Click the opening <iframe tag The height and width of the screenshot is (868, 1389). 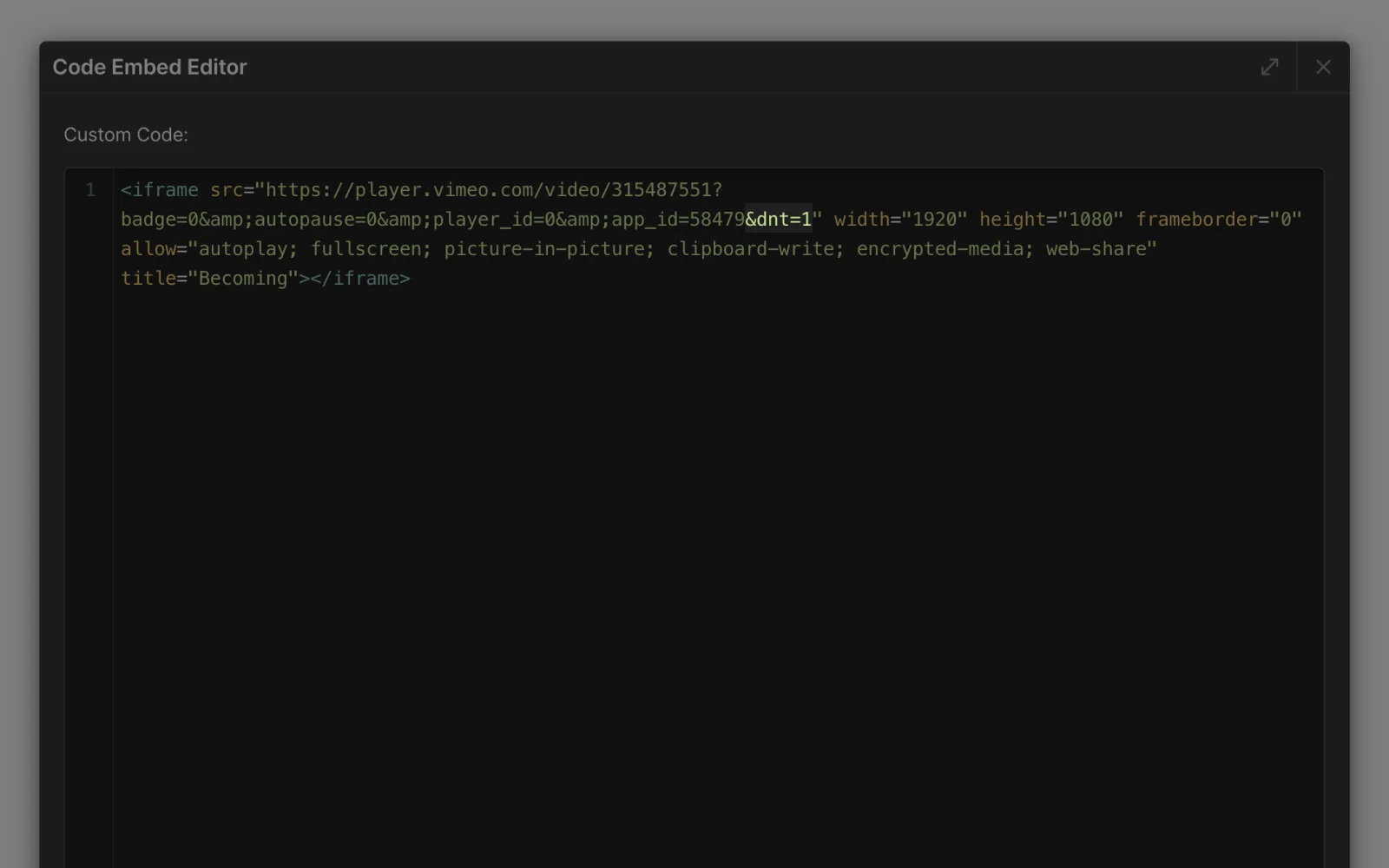(x=160, y=190)
